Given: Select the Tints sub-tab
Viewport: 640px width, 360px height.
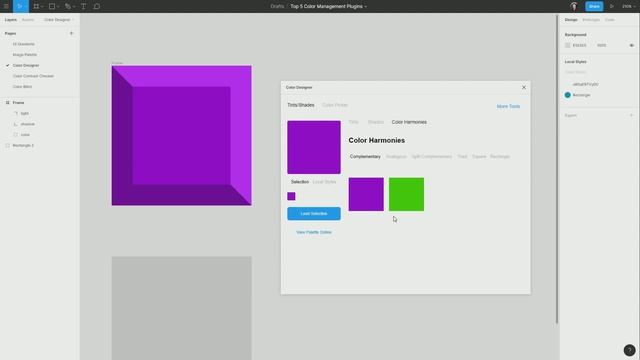Looking at the screenshot, I should (x=353, y=122).
